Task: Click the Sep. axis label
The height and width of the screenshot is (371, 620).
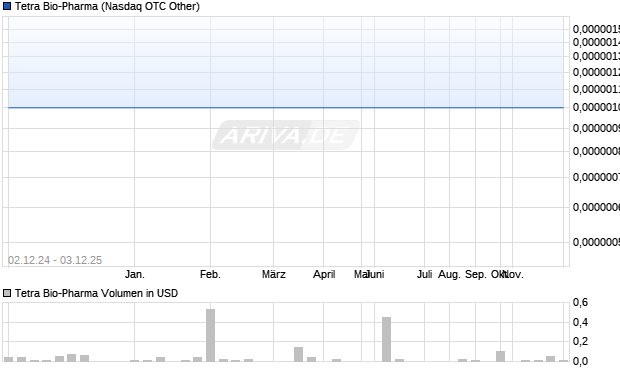Action: click(476, 274)
